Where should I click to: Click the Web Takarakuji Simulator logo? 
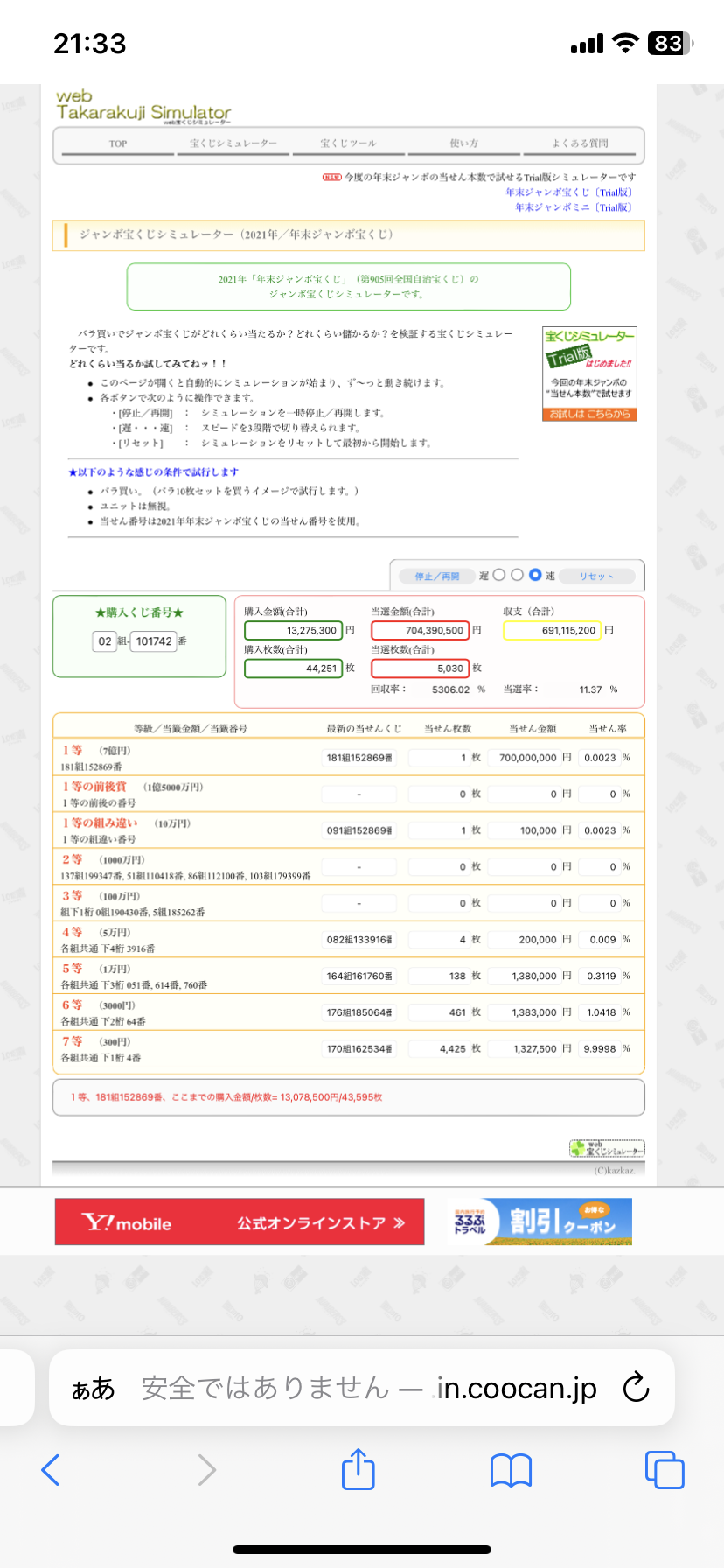click(143, 106)
